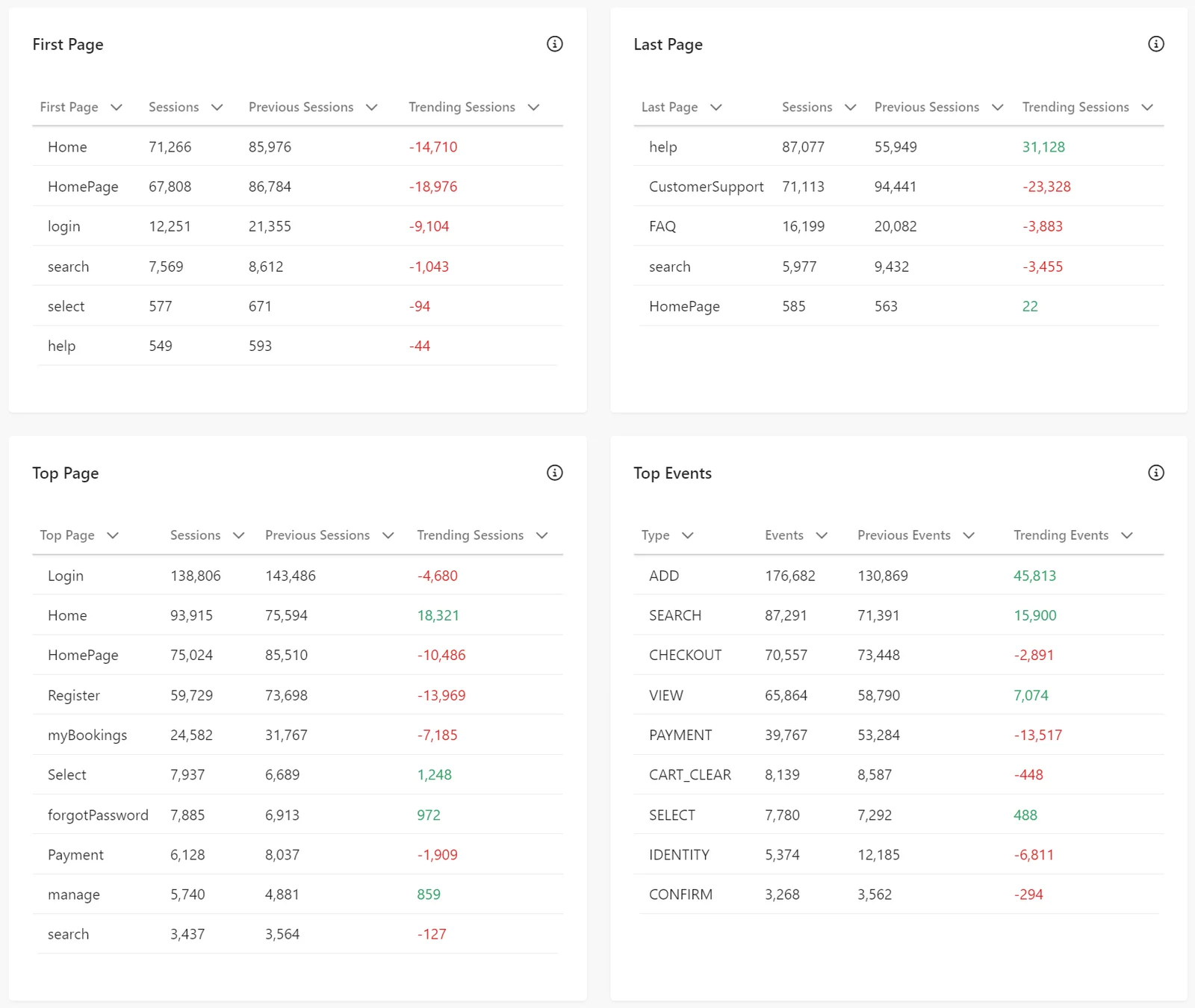Click forgotPassword in Top Page table
Screen dimensions: 1195x1008
[x=98, y=815]
